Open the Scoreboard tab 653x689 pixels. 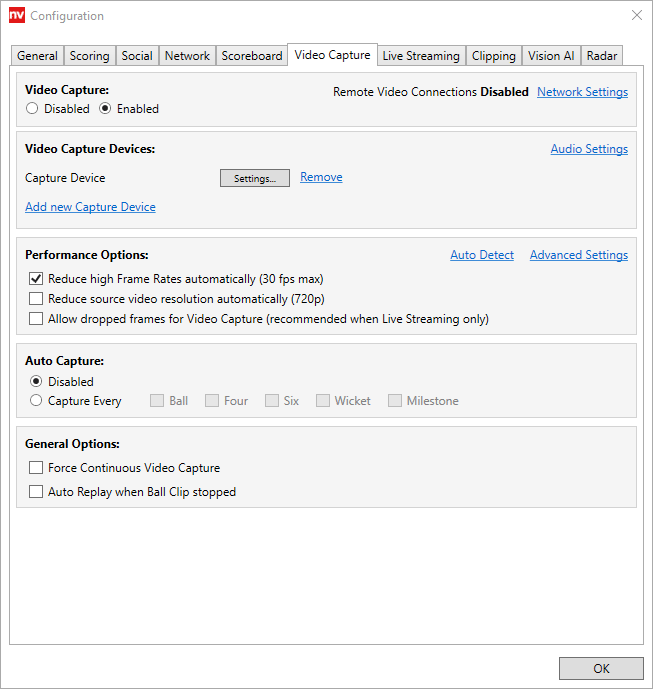click(252, 56)
